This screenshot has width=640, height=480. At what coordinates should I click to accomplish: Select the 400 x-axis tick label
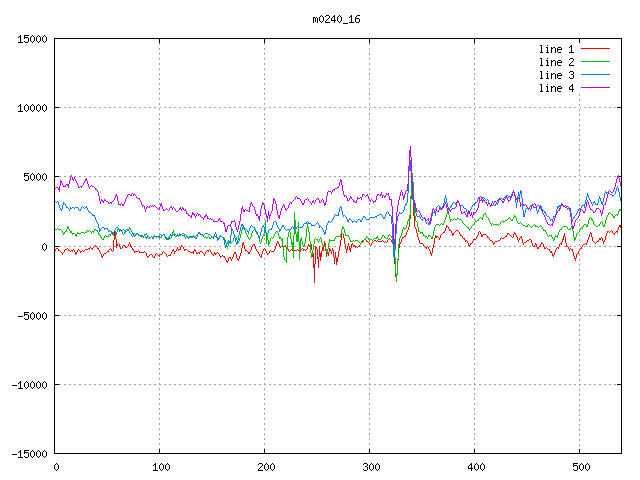coord(475,466)
